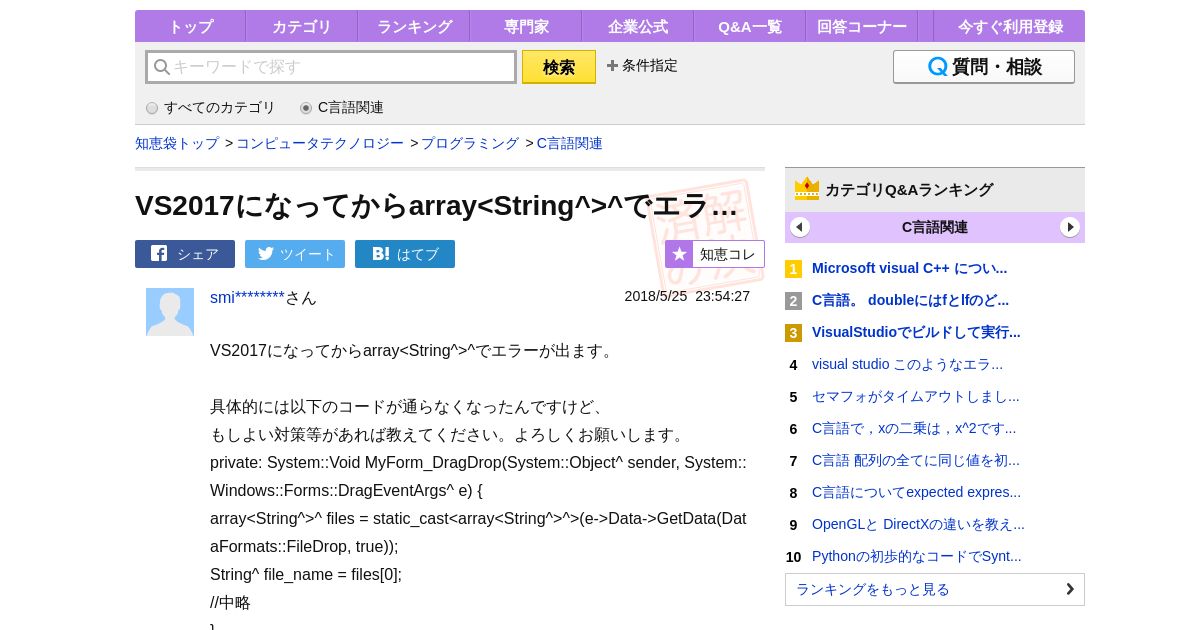Open the 企業公式 tab
Image resolution: width=1200 pixels, height=630 pixels.
pyautogui.click(x=638, y=27)
